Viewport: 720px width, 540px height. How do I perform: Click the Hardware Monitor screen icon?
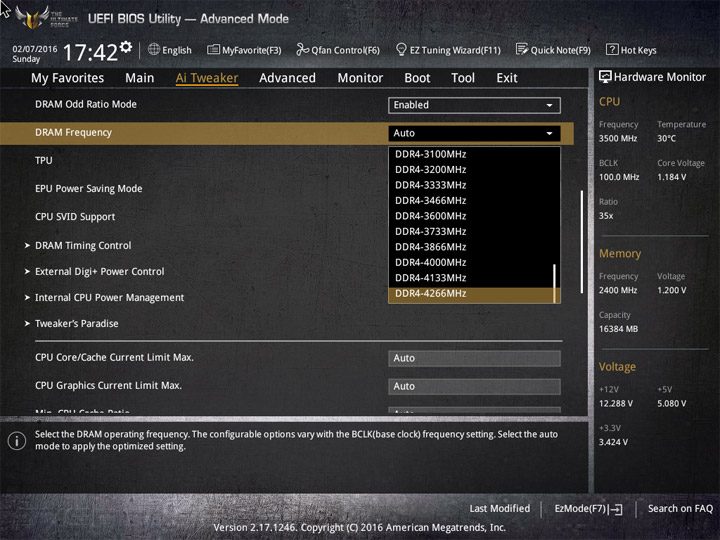tap(605, 77)
